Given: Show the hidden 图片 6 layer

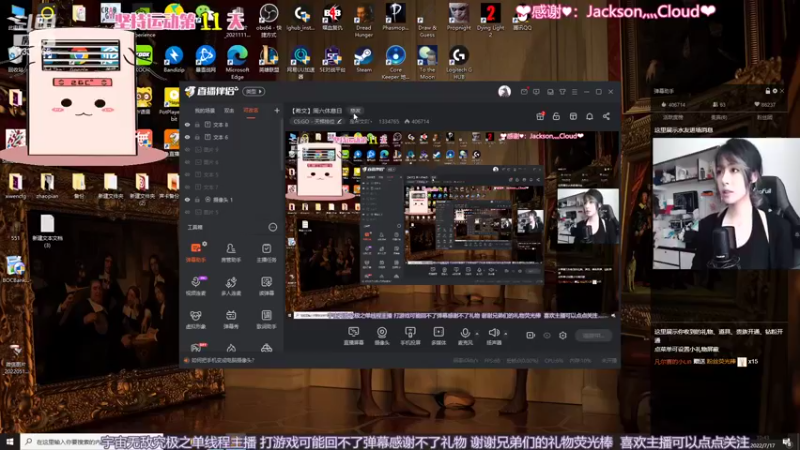Looking at the screenshot, I should click(x=187, y=162).
